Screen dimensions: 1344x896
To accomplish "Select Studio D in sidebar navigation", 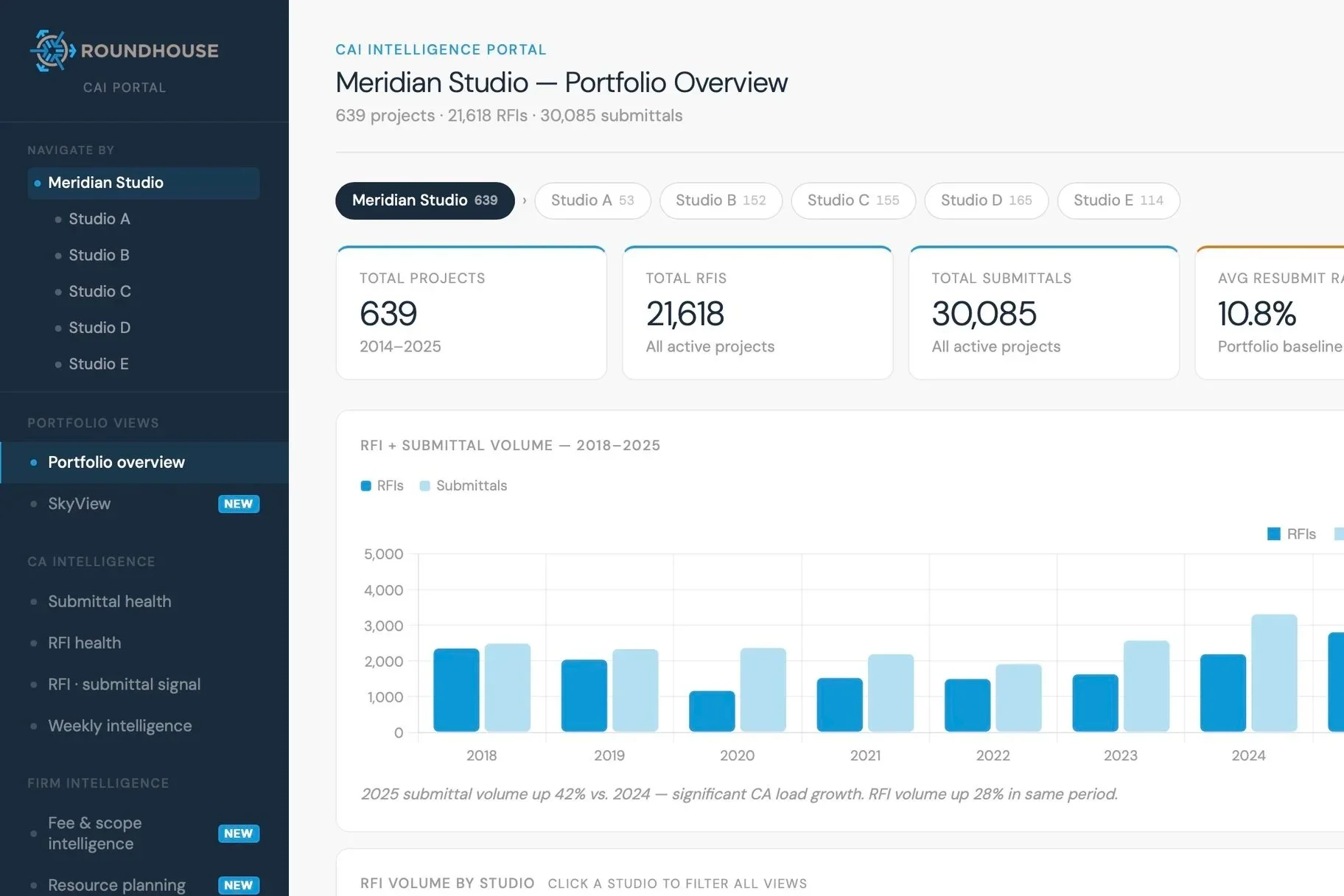I will click(99, 327).
